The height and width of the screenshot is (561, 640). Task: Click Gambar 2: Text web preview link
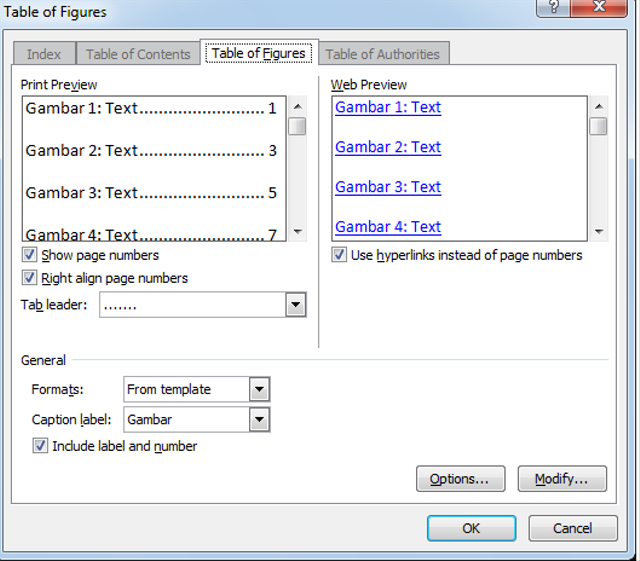point(388,147)
